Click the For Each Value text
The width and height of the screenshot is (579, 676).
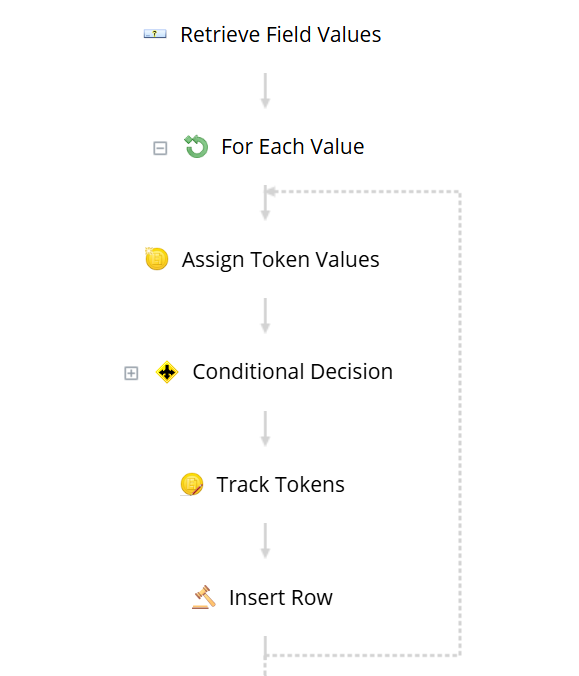click(x=293, y=147)
